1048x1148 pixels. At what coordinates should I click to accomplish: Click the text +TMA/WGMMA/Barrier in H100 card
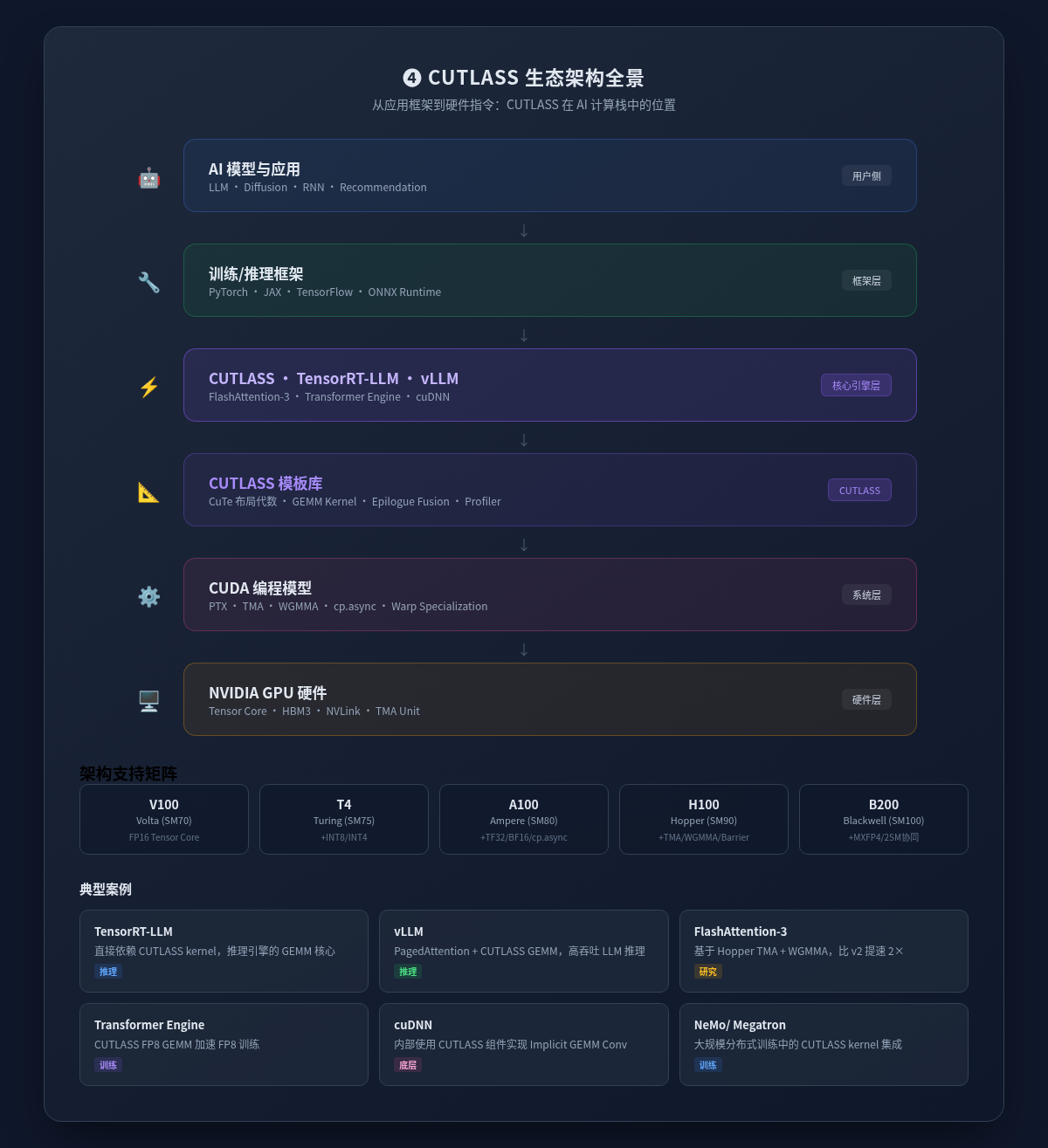[704, 838]
